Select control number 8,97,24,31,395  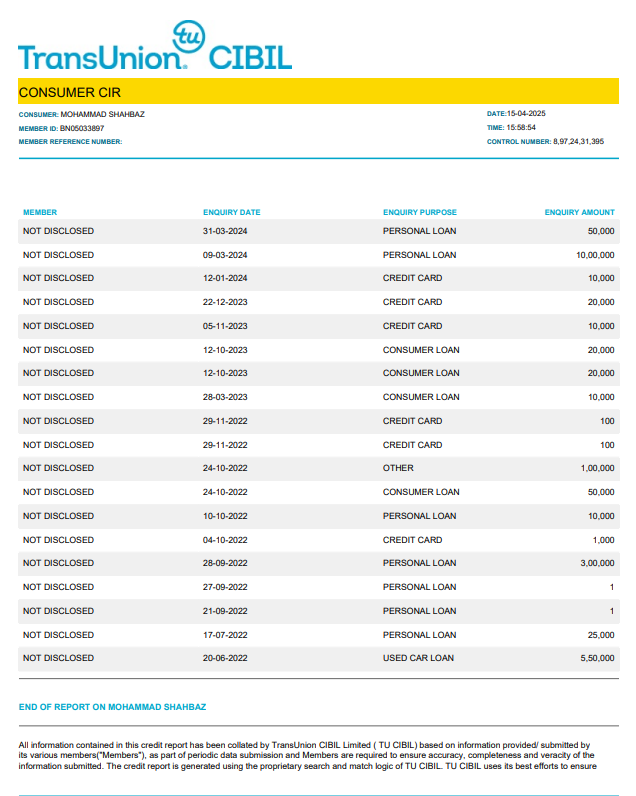pyautogui.click(x=578, y=142)
